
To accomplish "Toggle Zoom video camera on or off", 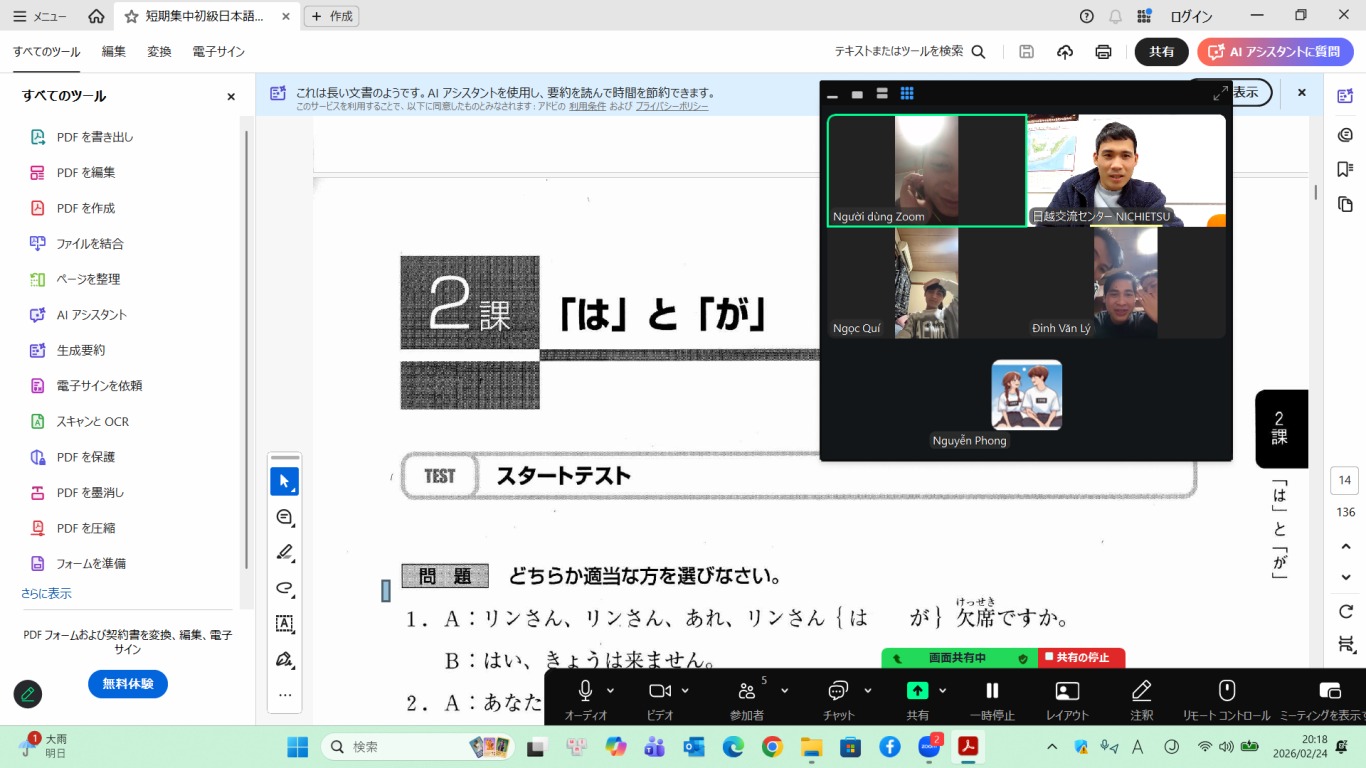I will [659, 691].
